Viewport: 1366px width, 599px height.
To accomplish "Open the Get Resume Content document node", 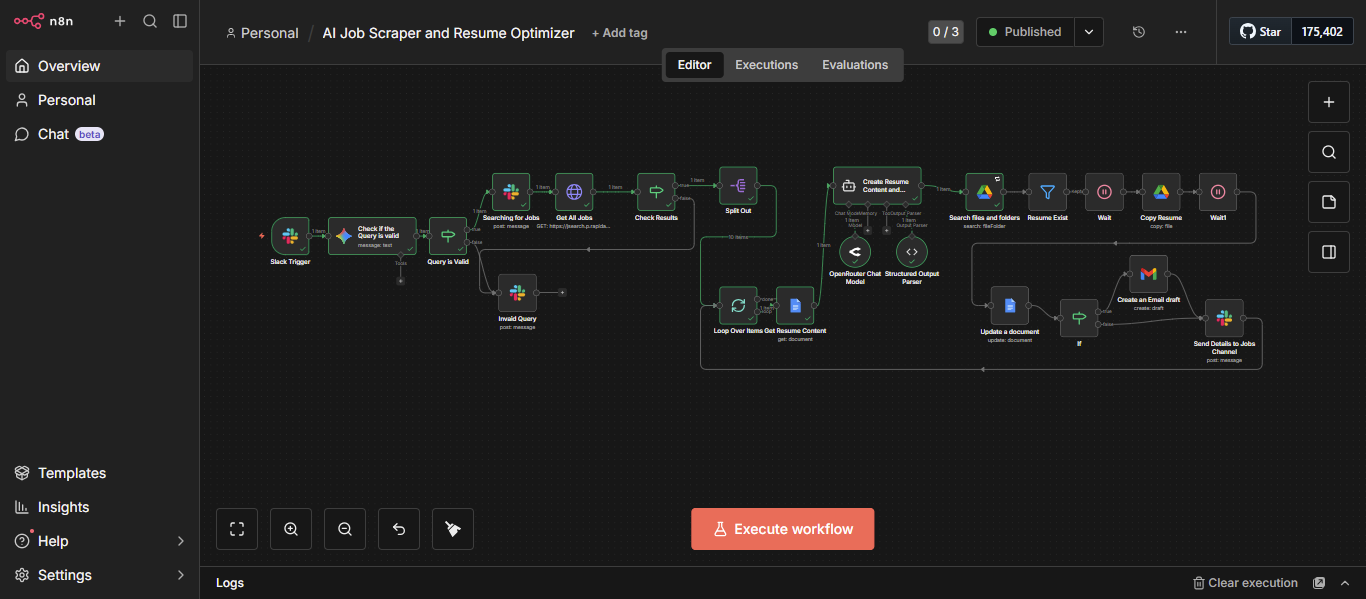I will point(795,305).
